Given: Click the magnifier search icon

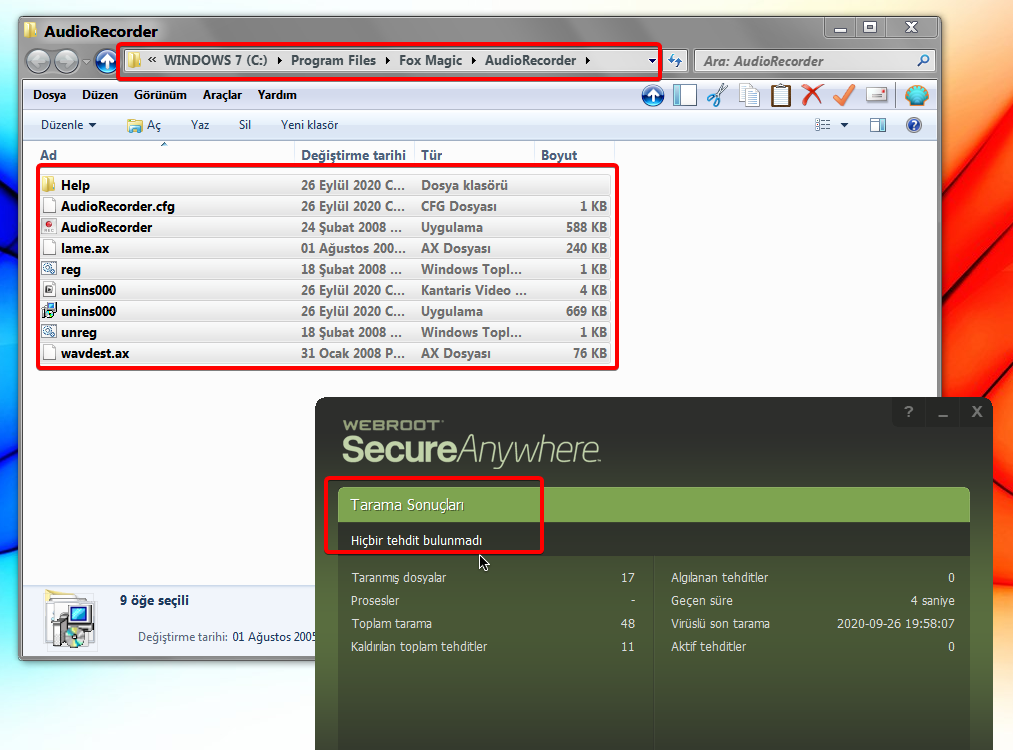Looking at the screenshot, I should point(923,61).
